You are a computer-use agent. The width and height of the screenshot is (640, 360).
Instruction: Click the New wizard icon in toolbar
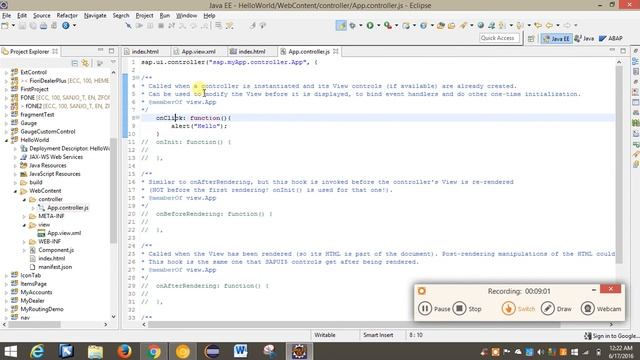pos(5,26)
